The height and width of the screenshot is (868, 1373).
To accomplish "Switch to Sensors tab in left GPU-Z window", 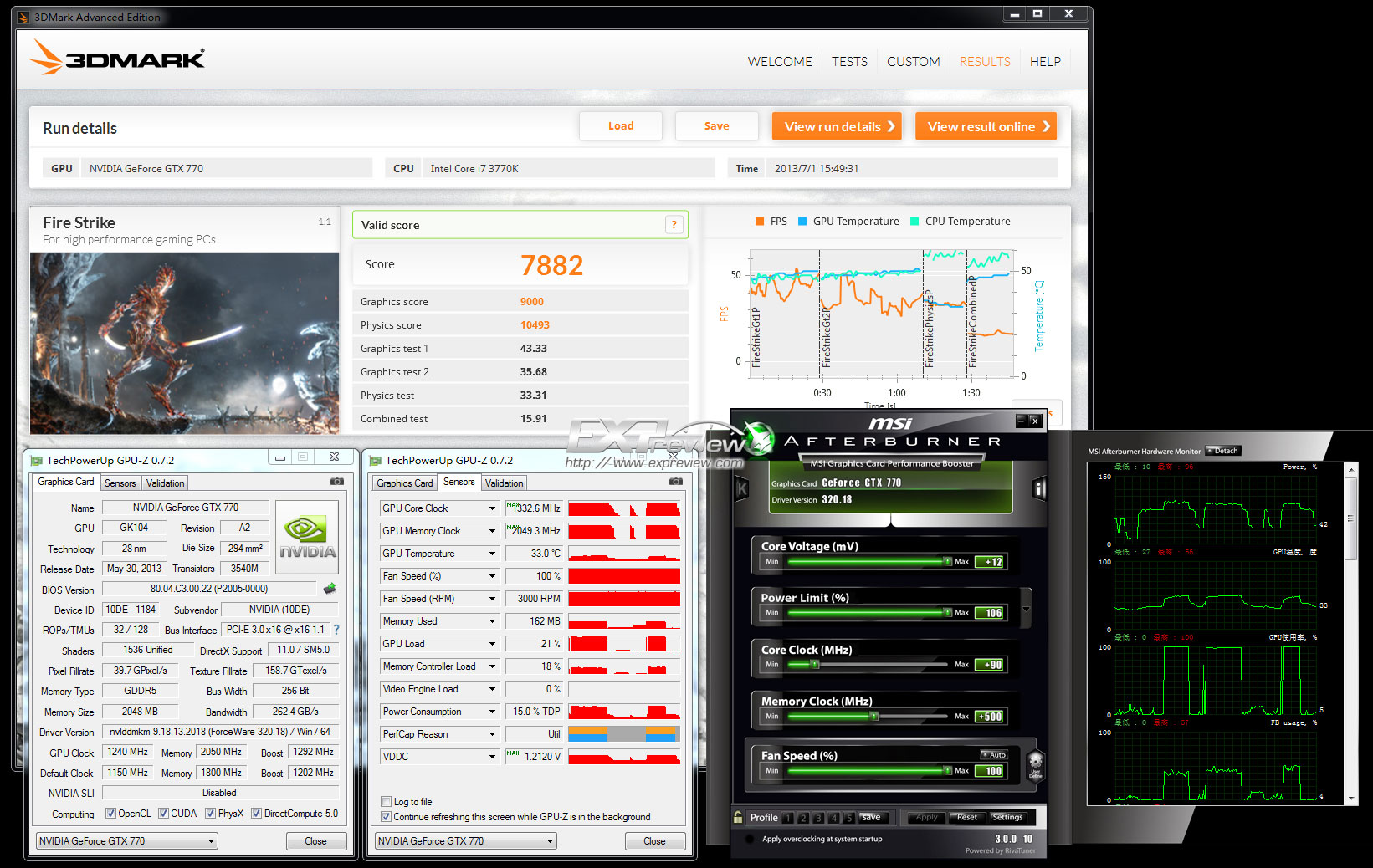I will click(120, 483).
